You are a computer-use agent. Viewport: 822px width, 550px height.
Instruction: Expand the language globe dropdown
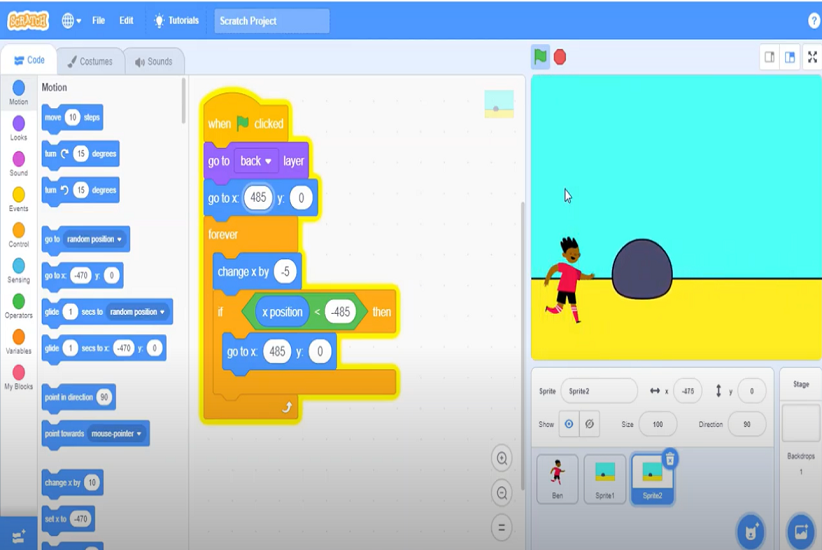(x=71, y=20)
